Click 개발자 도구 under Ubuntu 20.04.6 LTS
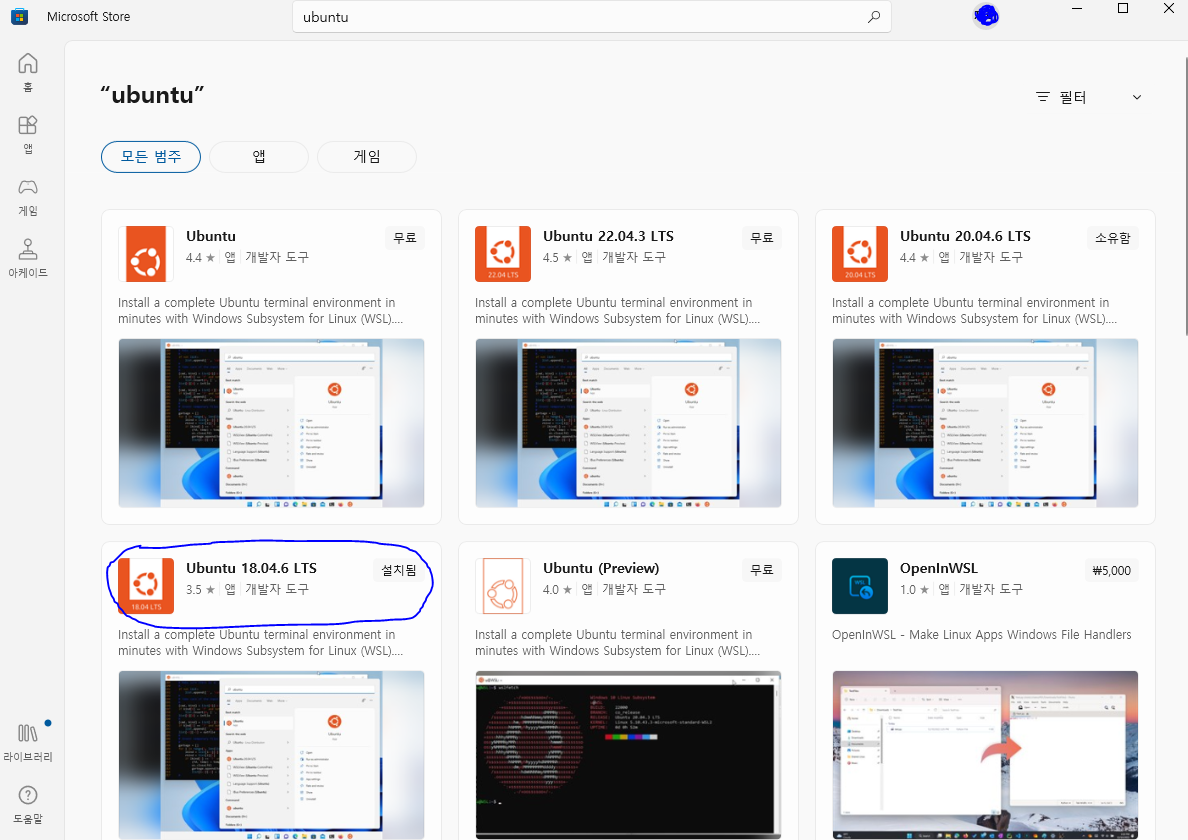Screen dimensions: 1188x840 click(991, 258)
